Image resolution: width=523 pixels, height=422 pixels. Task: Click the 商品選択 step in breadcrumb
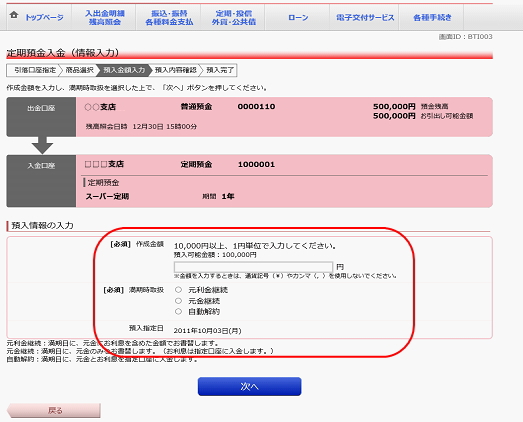click(79, 70)
